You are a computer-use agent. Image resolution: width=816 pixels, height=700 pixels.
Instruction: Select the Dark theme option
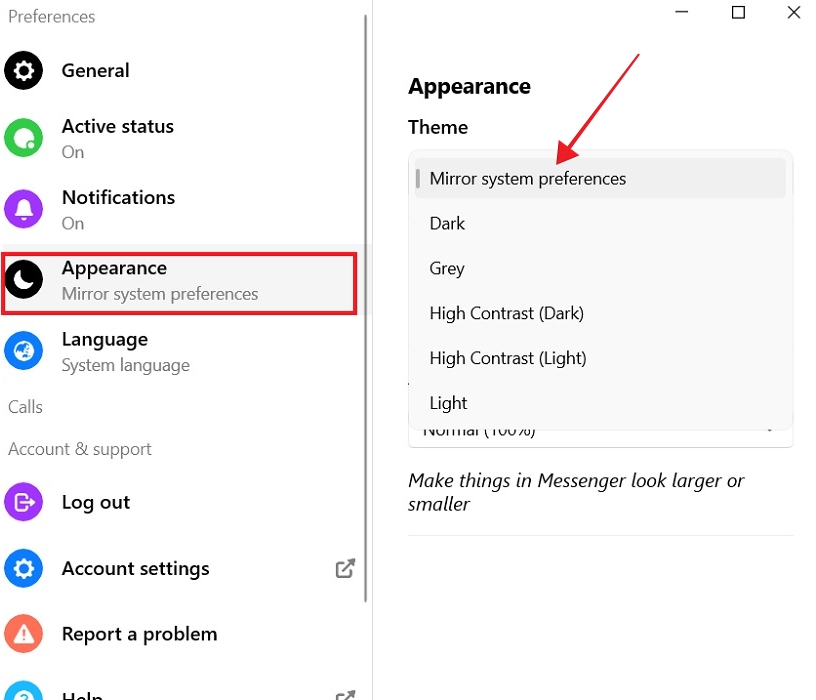coord(447,223)
